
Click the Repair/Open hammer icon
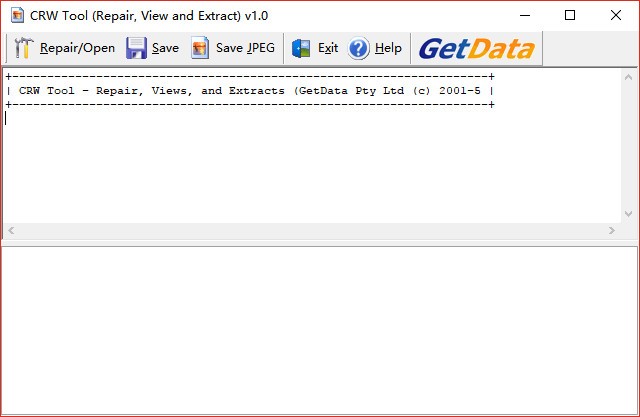click(x=23, y=48)
